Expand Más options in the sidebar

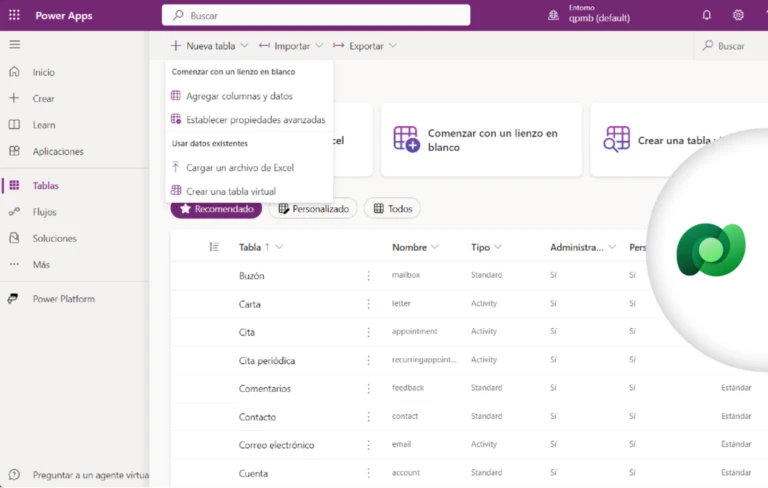[x=41, y=265]
